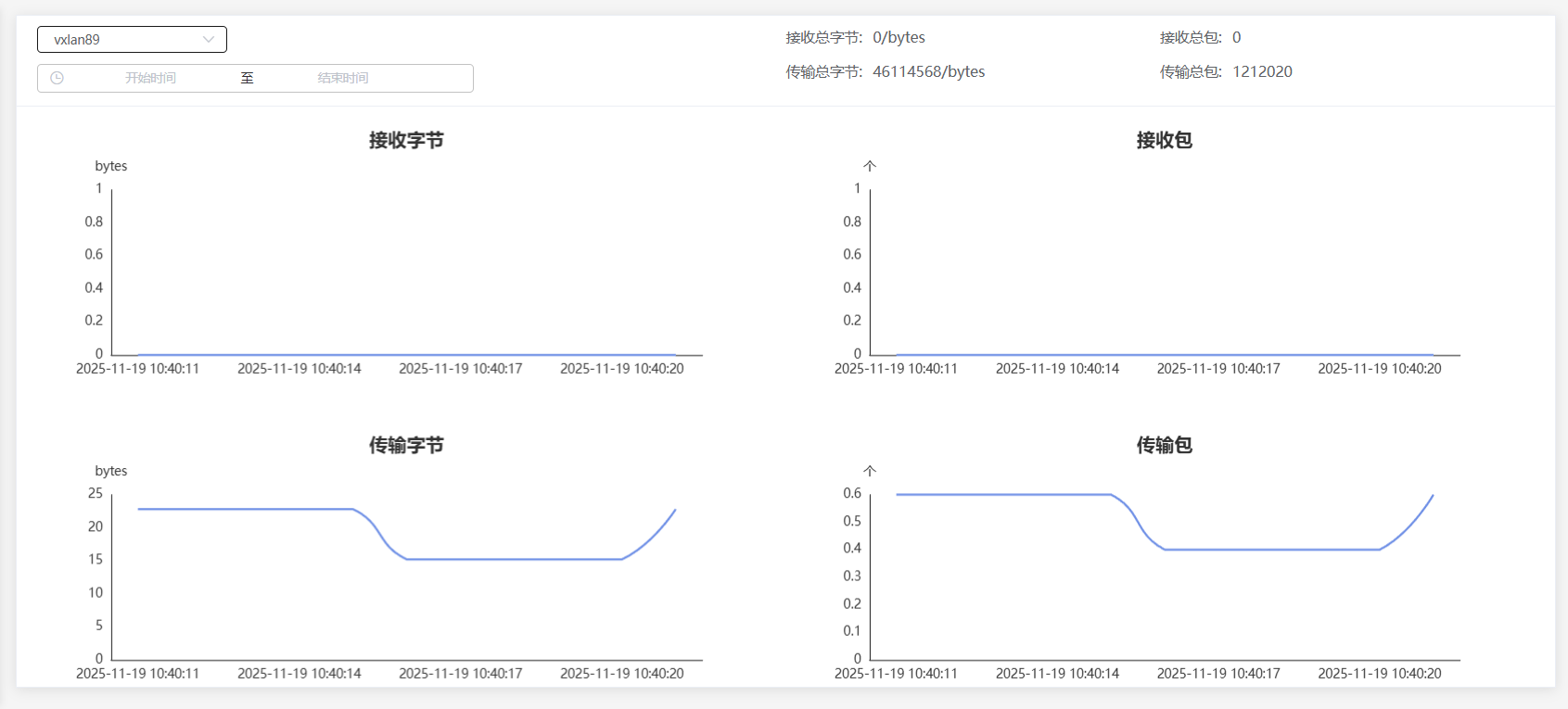Click the 接收总字节 label
Screen dimensions: 1568x709
tap(823, 37)
